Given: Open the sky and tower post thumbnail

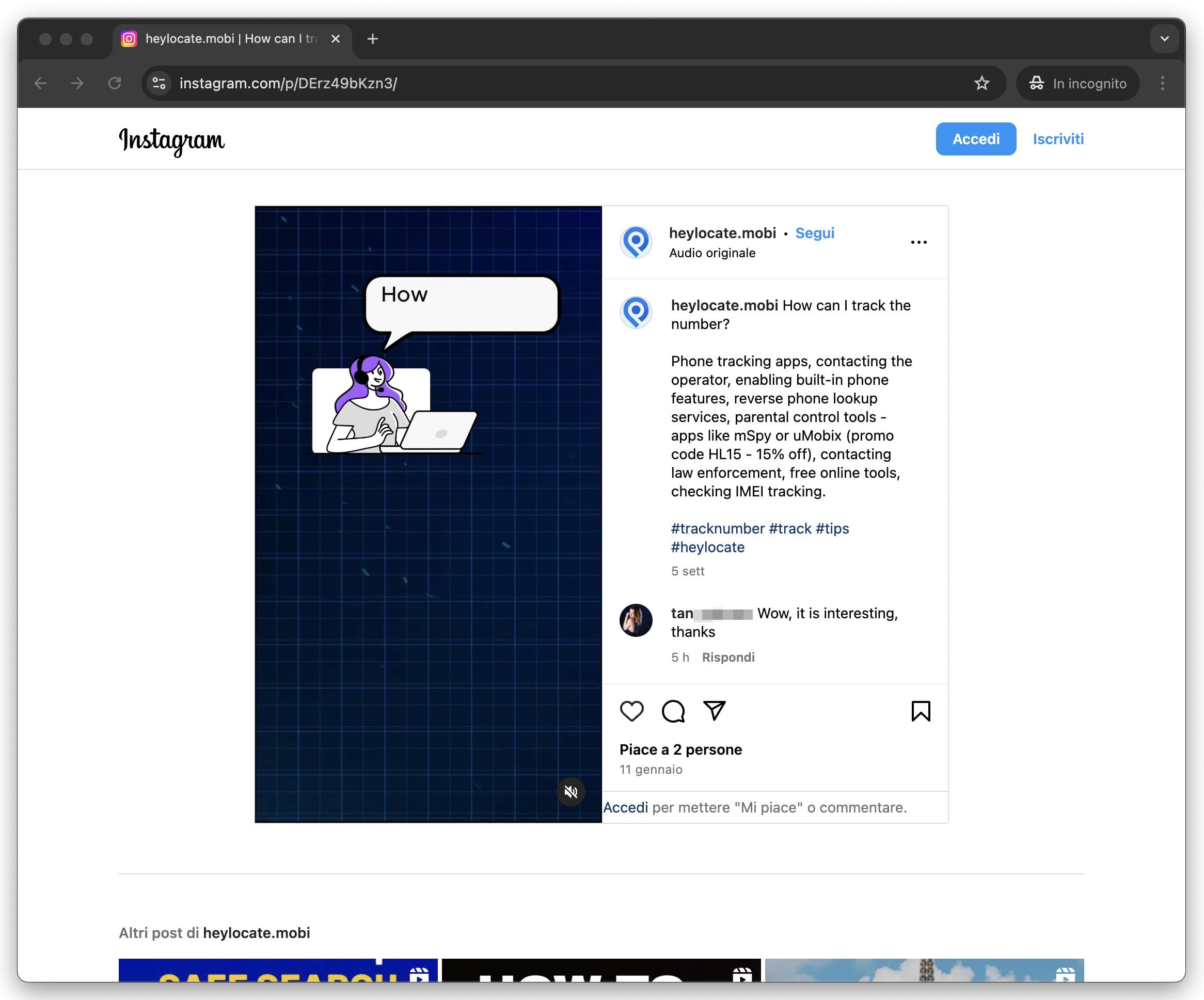Looking at the screenshot, I should pos(924,970).
